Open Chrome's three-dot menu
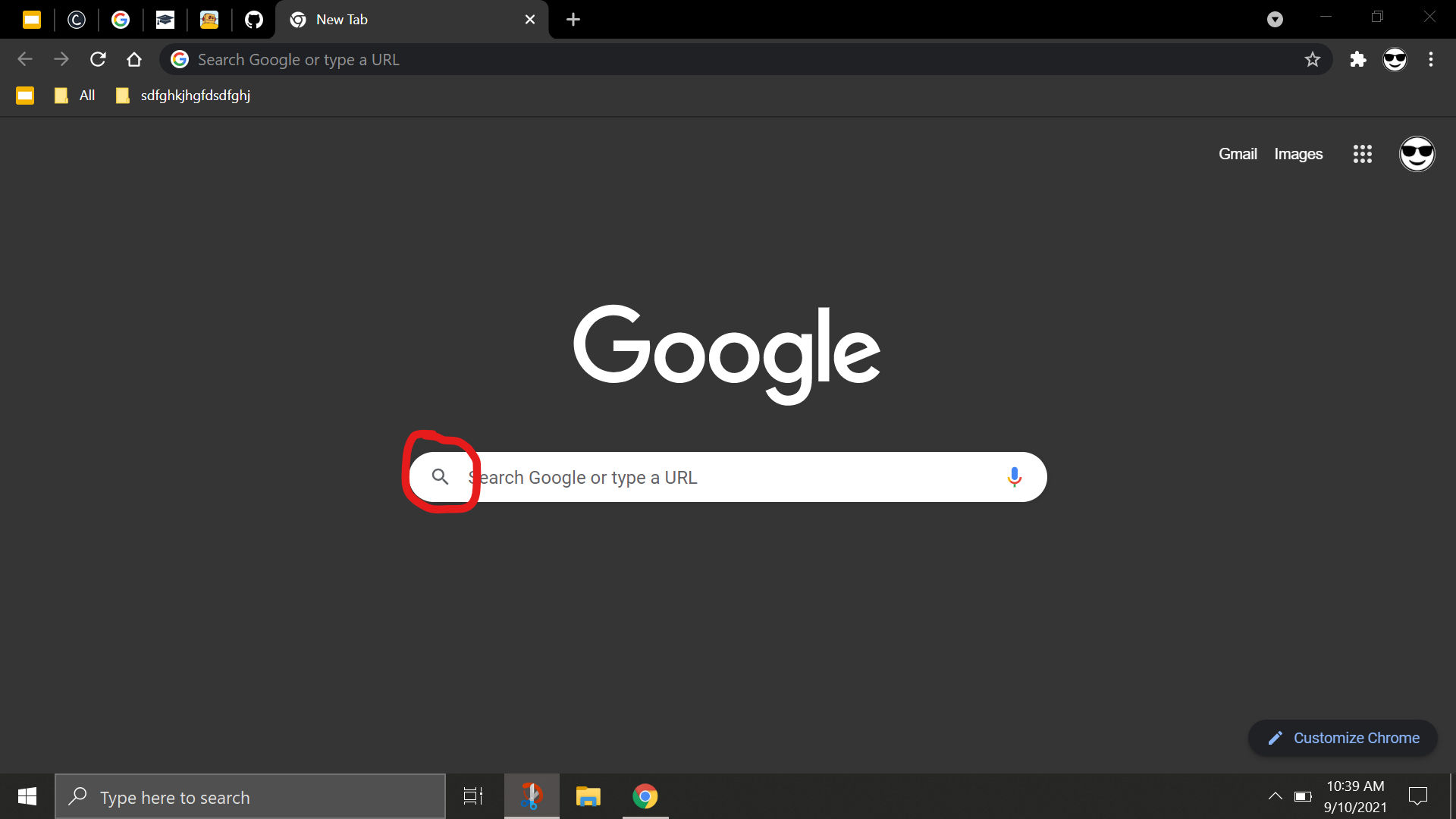Image resolution: width=1456 pixels, height=819 pixels. 1432,59
